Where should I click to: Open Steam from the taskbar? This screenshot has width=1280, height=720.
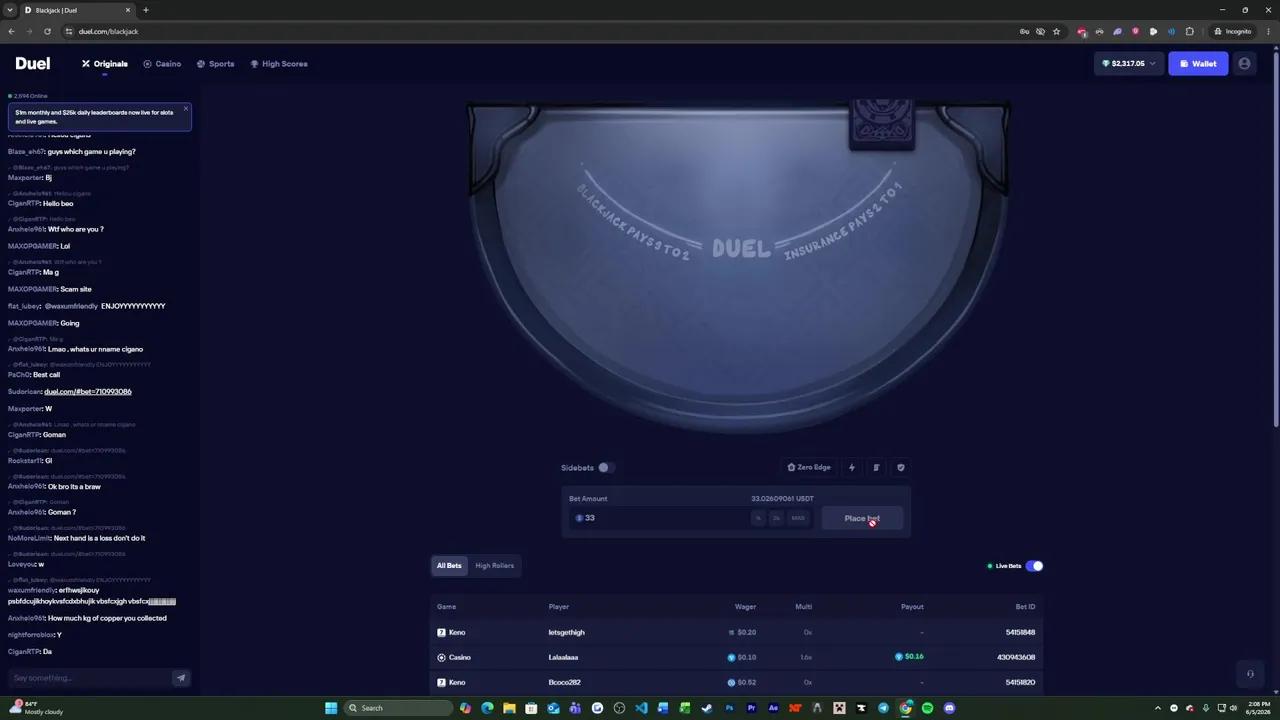point(707,708)
